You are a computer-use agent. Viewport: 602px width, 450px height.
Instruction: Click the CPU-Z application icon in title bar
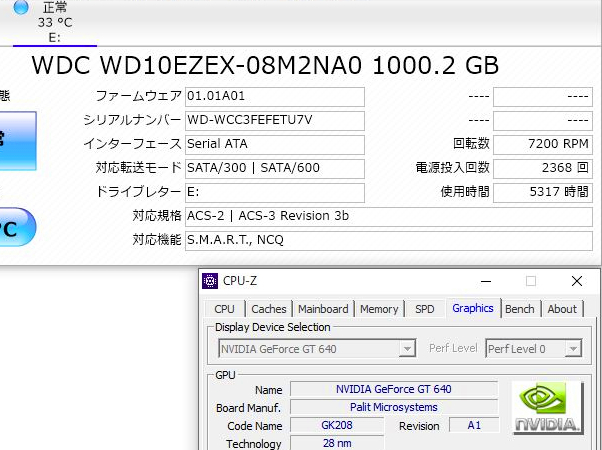click(210, 281)
